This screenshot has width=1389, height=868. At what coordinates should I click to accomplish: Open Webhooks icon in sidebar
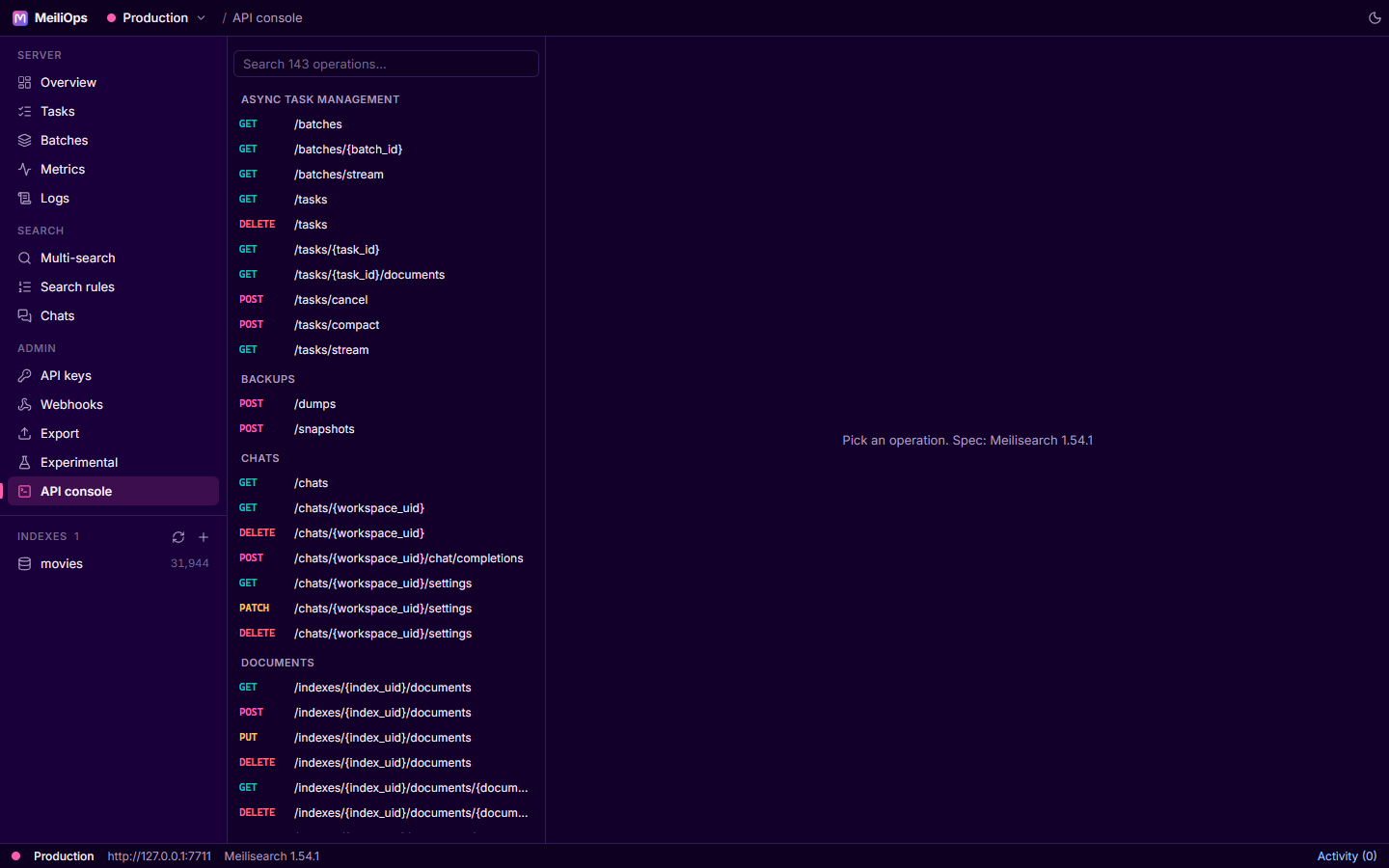point(25,404)
